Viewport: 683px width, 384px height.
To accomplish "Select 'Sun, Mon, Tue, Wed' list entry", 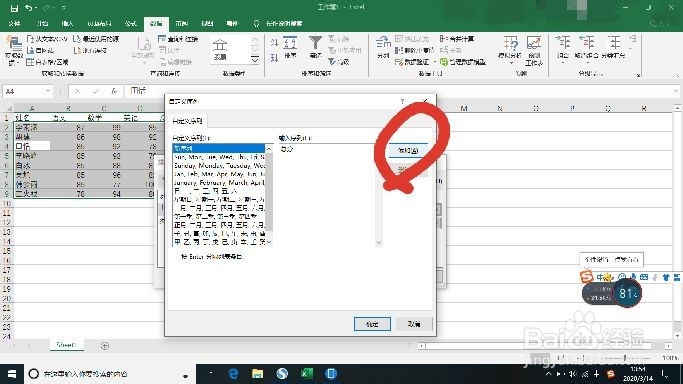I will 219,157.
